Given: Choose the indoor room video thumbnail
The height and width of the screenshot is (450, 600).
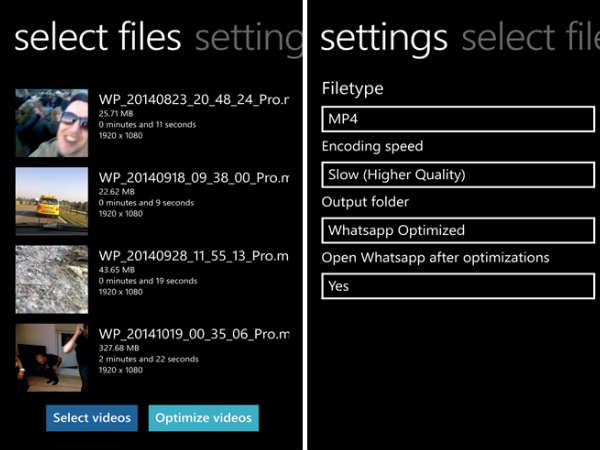Looking at the screenshot, I should (x=52, y=357).
